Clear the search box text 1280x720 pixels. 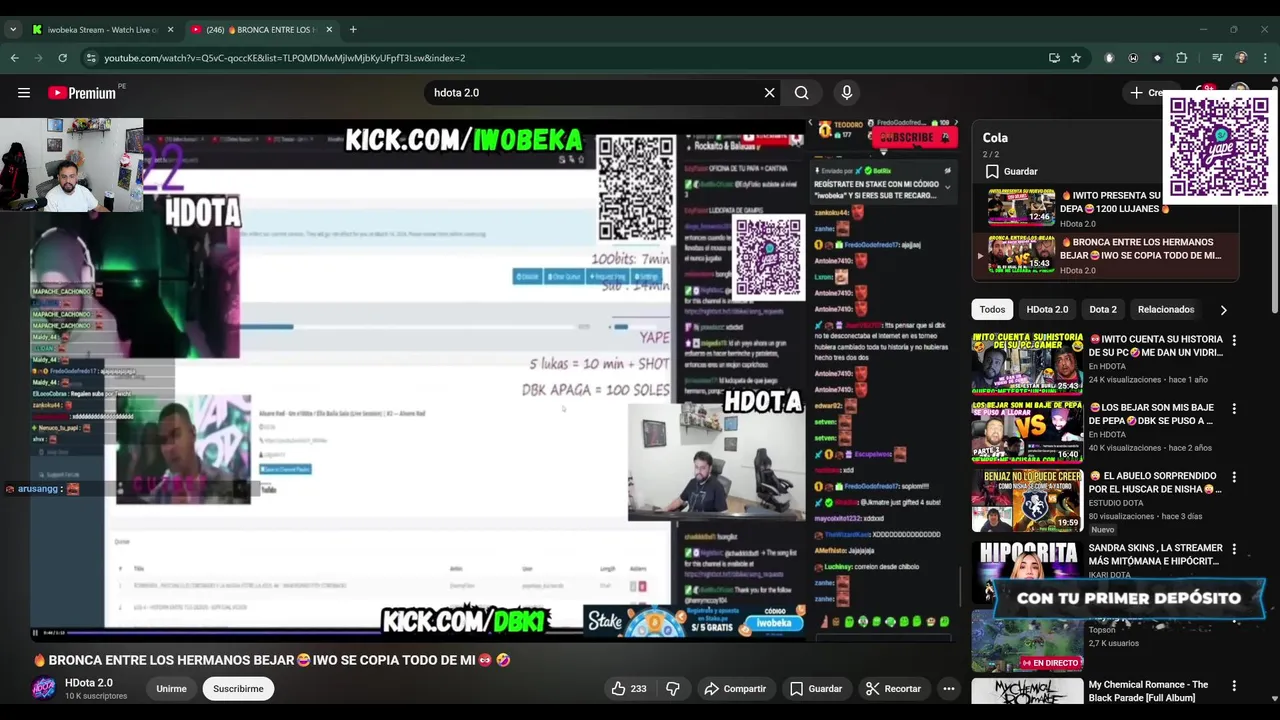click(769, 93)
